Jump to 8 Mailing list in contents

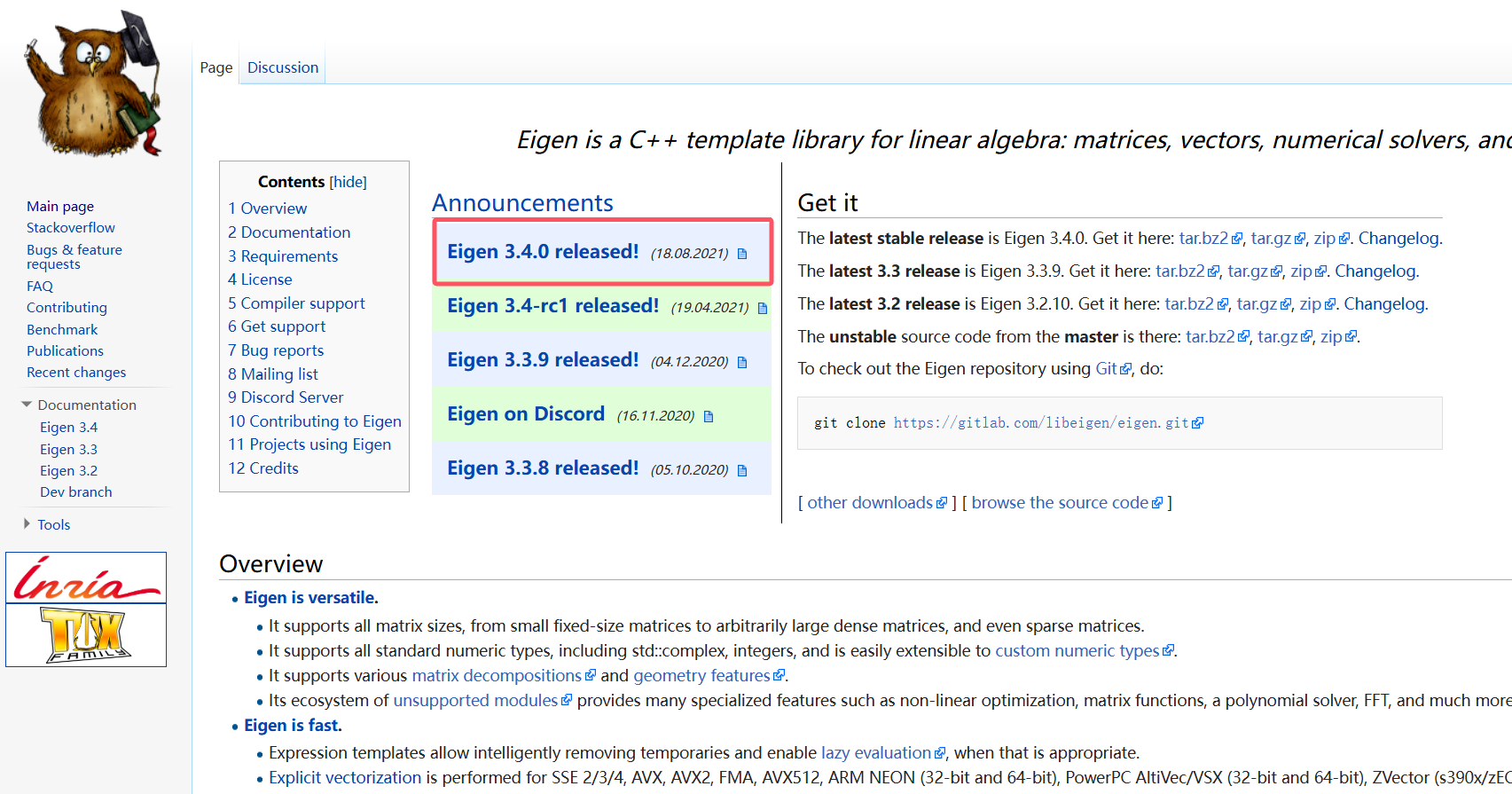273,374
